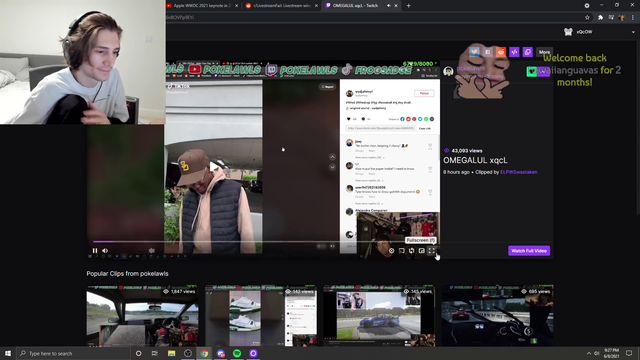Bookmark this page with star icon
The height and width of the screenshot is (360, 640).
[x=587, y=18]
